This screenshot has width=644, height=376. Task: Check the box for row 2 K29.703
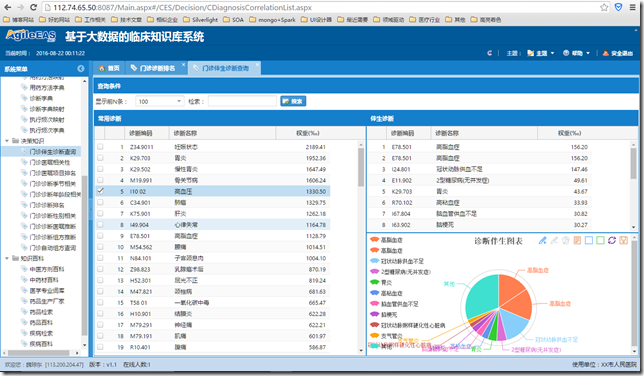[100, 158]
